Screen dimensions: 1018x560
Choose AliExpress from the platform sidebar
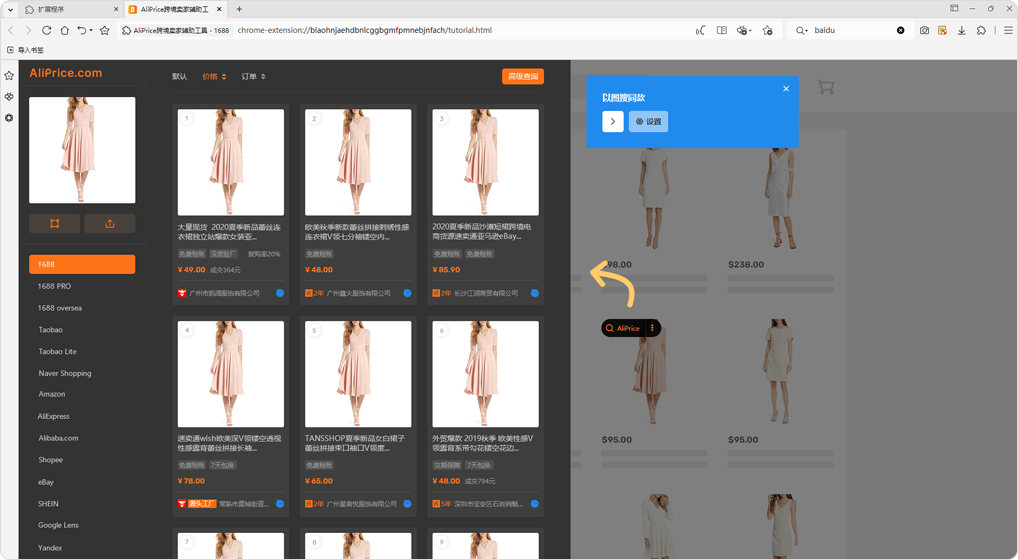(x=54, y=416)
